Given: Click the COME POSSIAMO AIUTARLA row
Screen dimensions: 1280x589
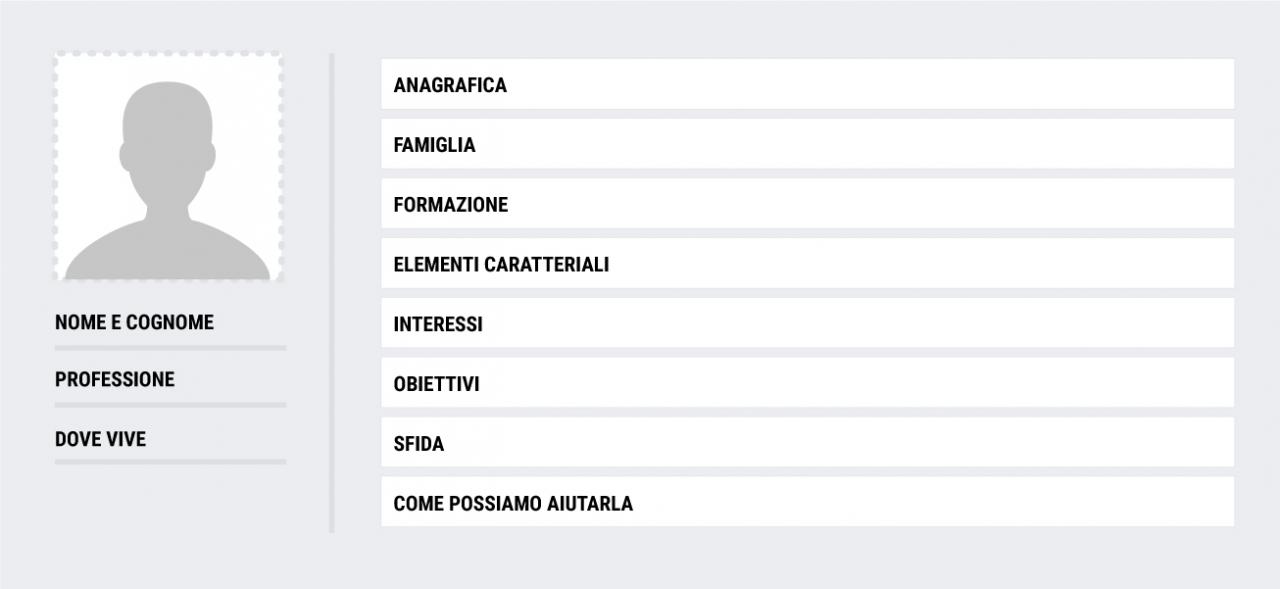Looking at the screenshot, I should 807,502.
